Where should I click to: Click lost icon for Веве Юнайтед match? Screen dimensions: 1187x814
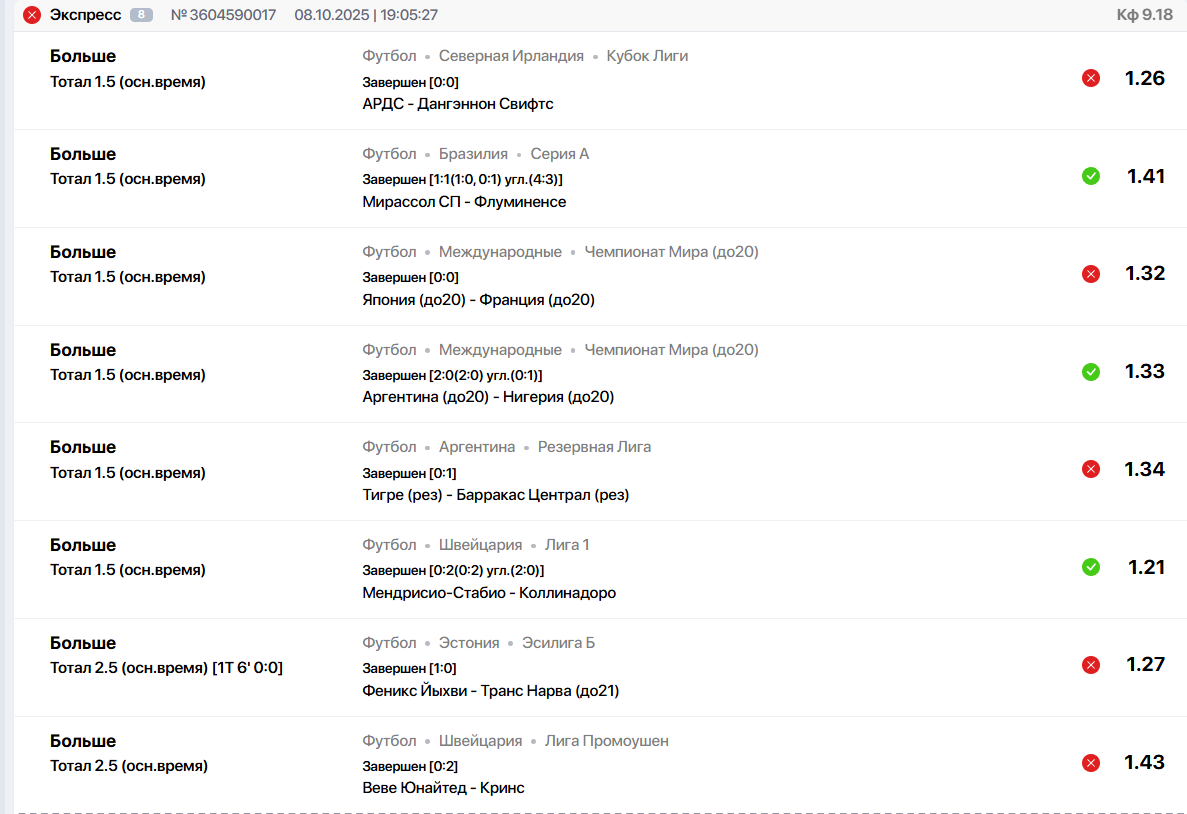(1091, 763)
